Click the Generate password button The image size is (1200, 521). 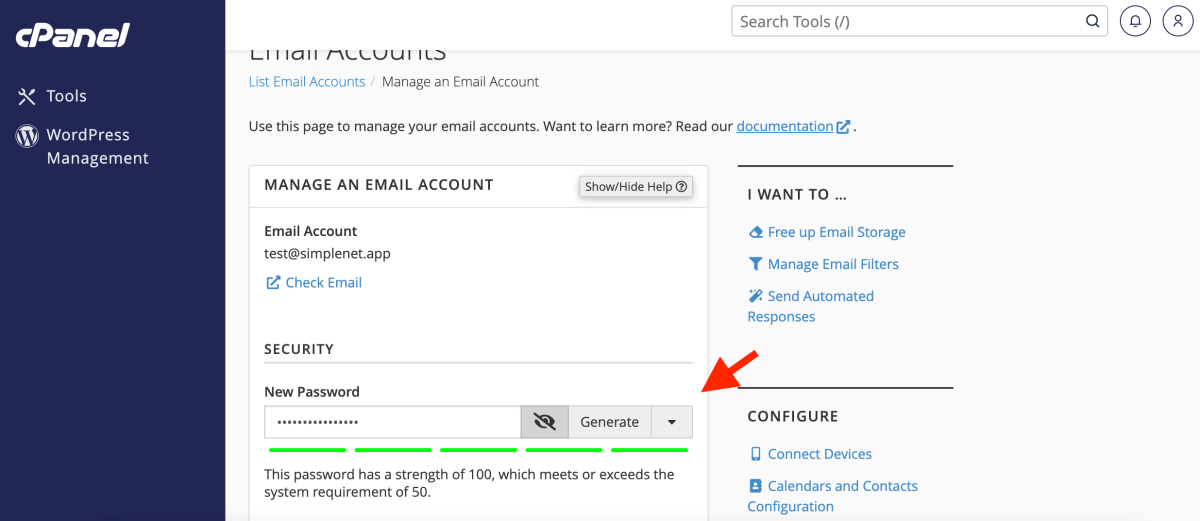[x=609, y=422]
